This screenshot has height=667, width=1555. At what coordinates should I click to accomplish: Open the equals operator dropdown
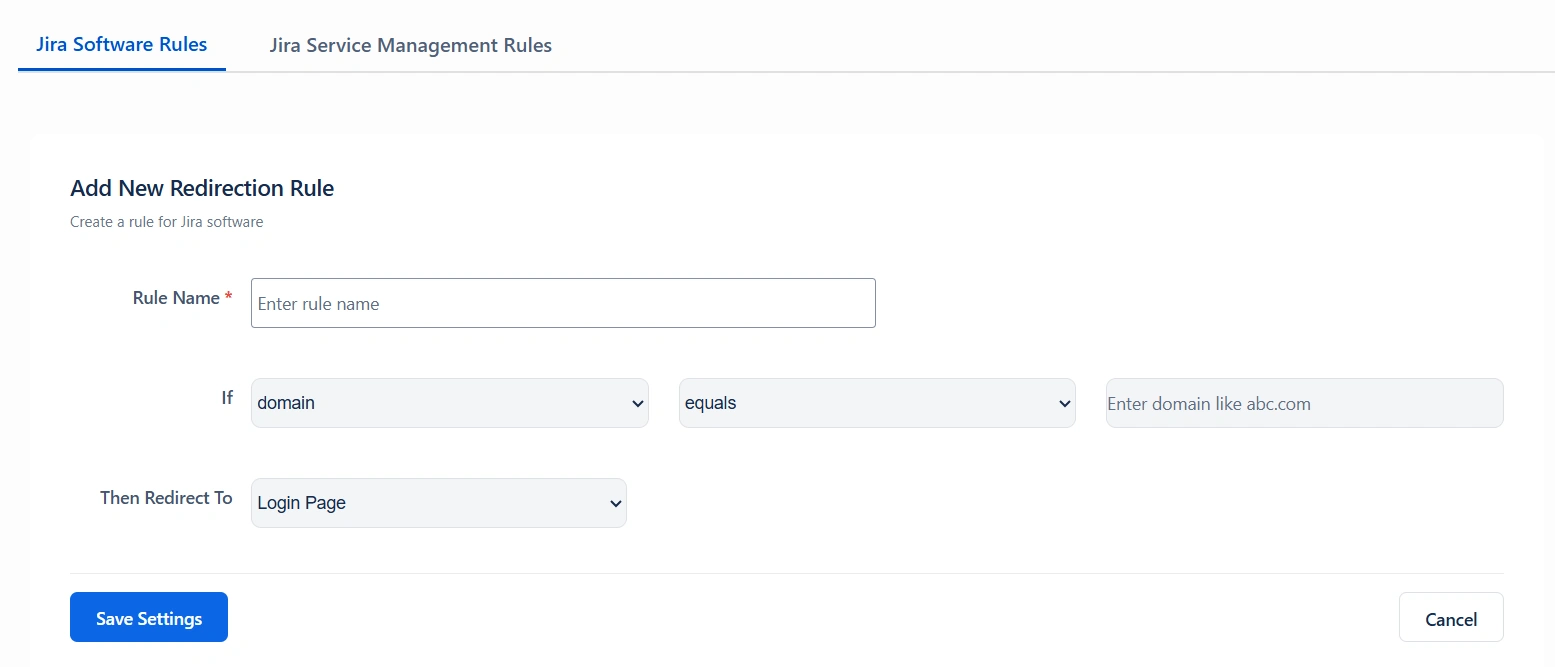click(x=876, y=403)
